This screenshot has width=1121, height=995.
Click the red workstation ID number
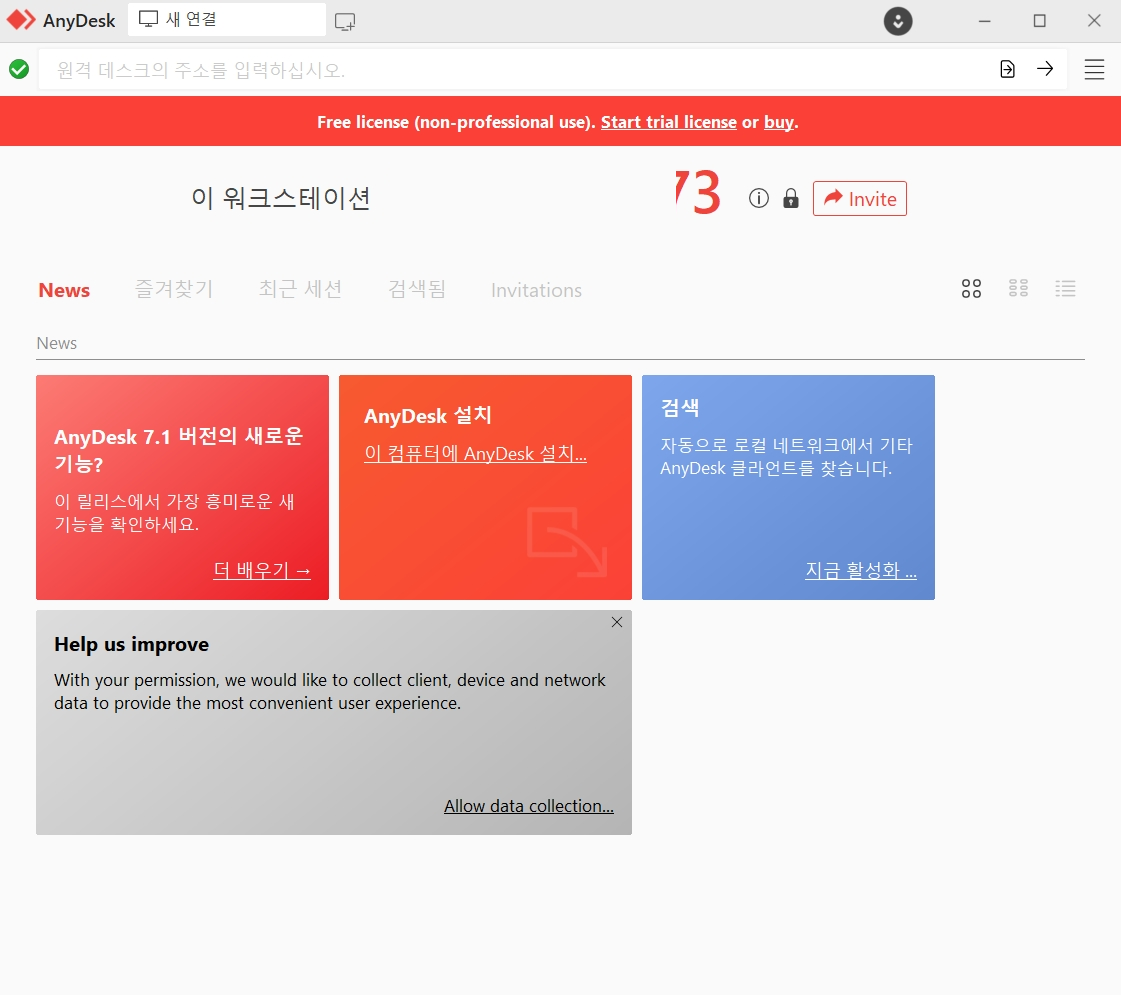click(698, 192)
